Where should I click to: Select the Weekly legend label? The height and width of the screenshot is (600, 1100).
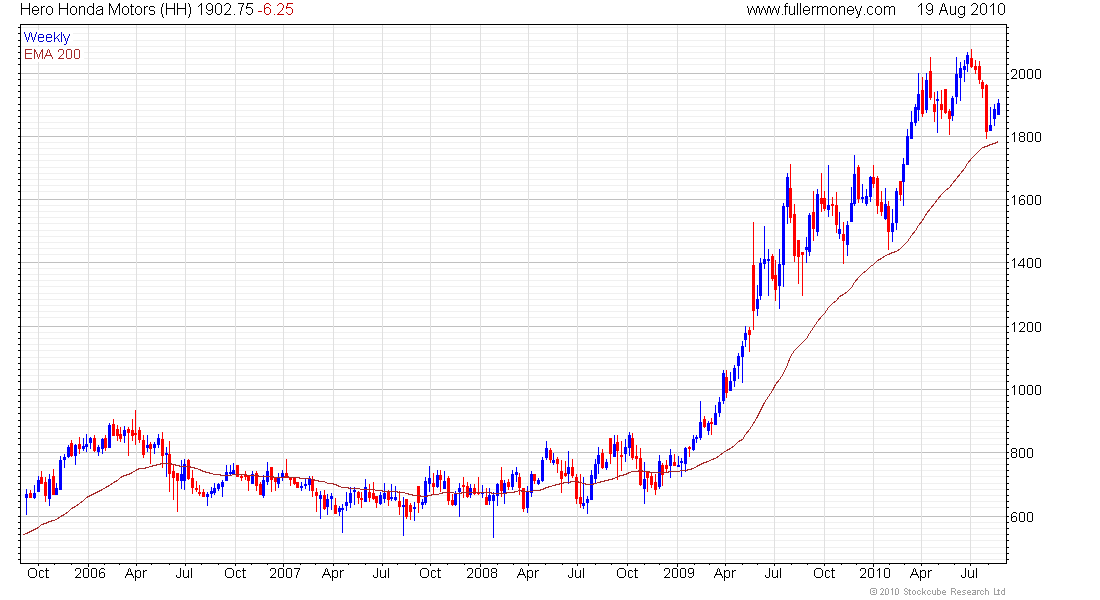(x=47, y=37)
